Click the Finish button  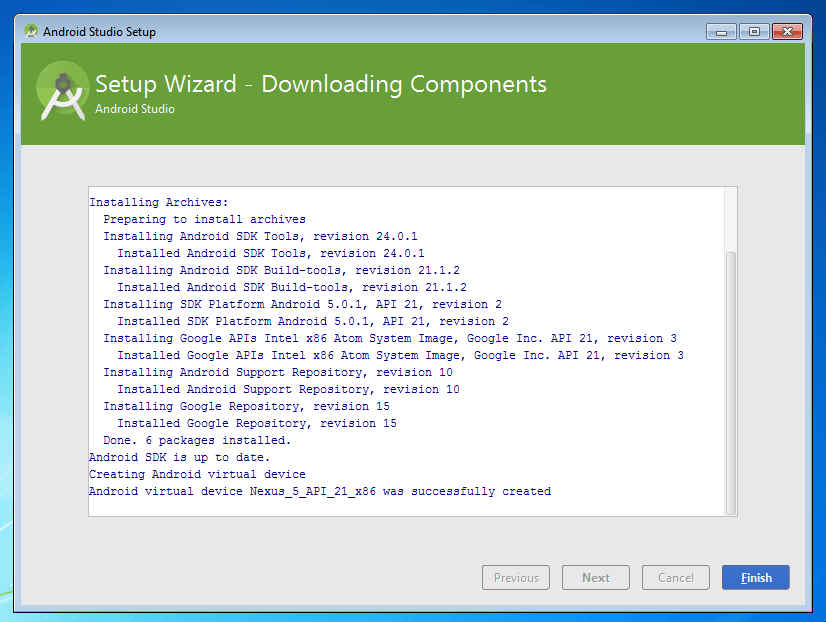(x=755, y=577)
